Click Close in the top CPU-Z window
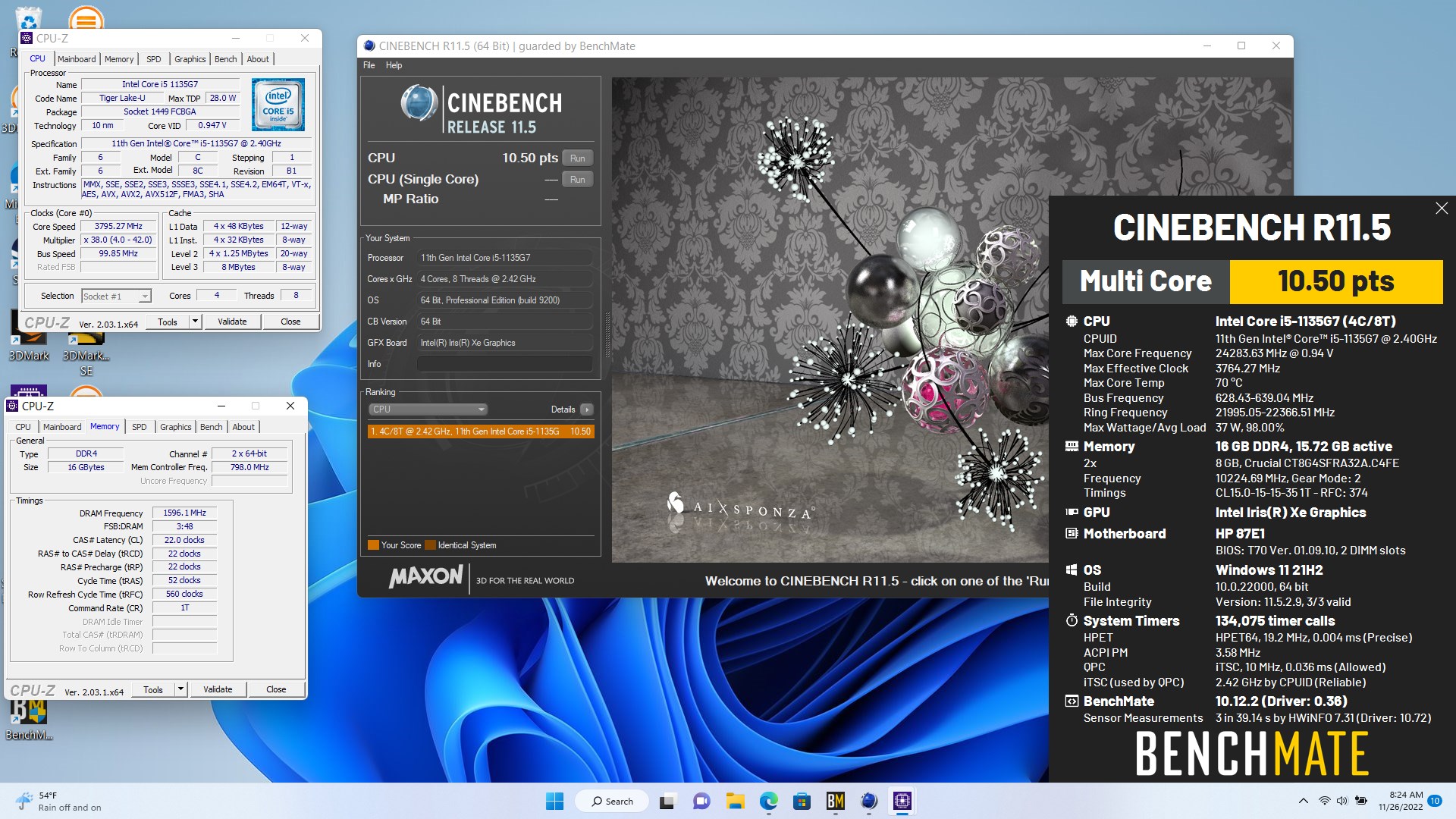Image resolution: width=1456 pixels, height=819 pixels. click(x=290, y=322)
